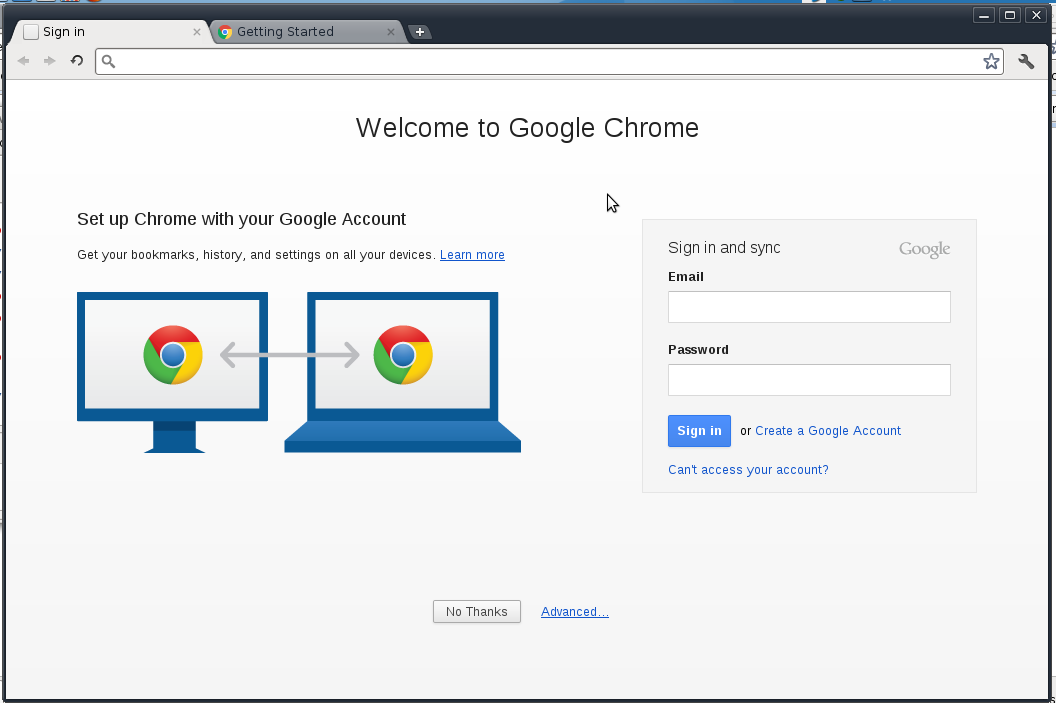Decline sync with No Thanks button

tap(477, 611)
